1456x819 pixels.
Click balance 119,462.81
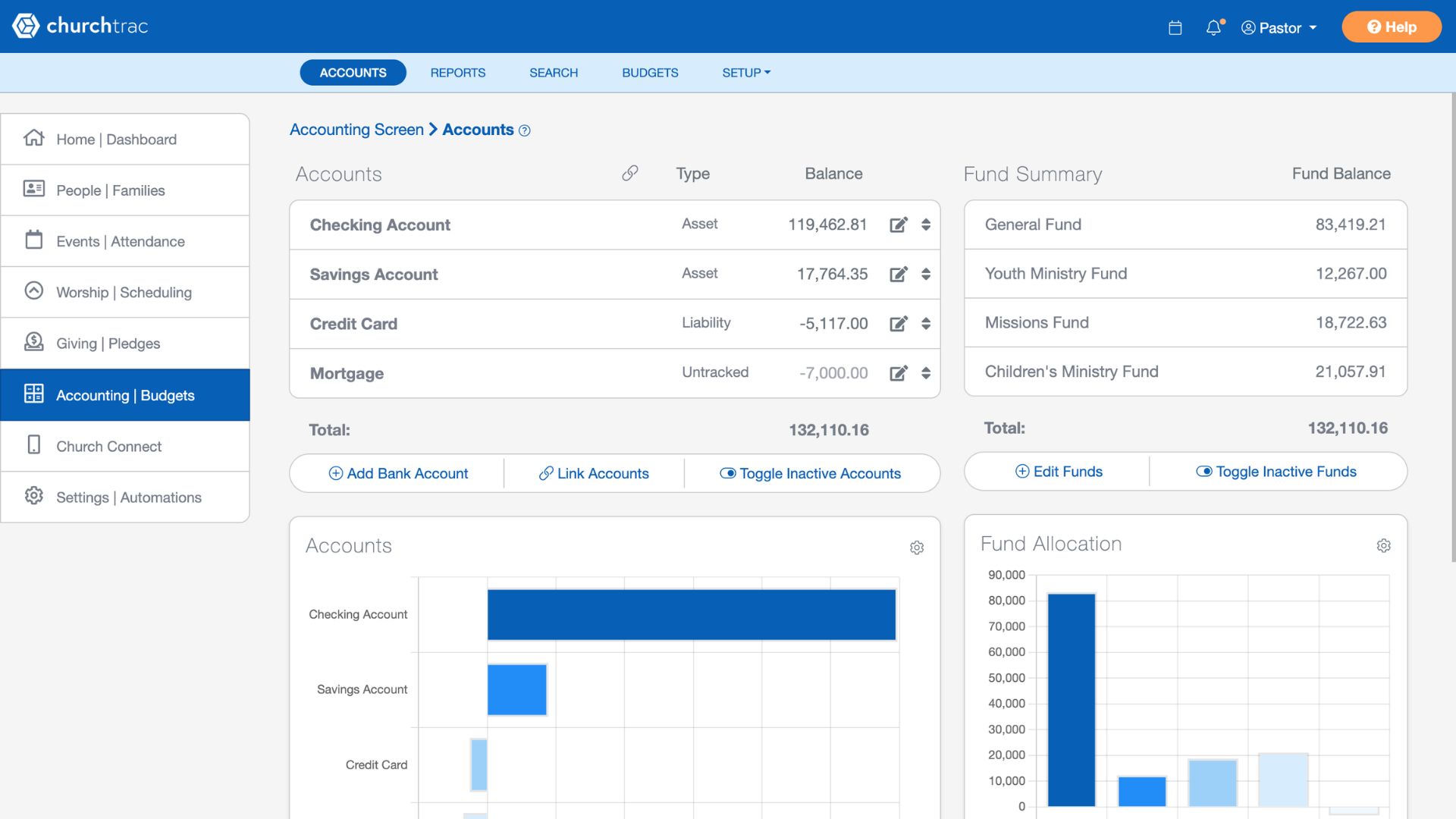[827, 224]
